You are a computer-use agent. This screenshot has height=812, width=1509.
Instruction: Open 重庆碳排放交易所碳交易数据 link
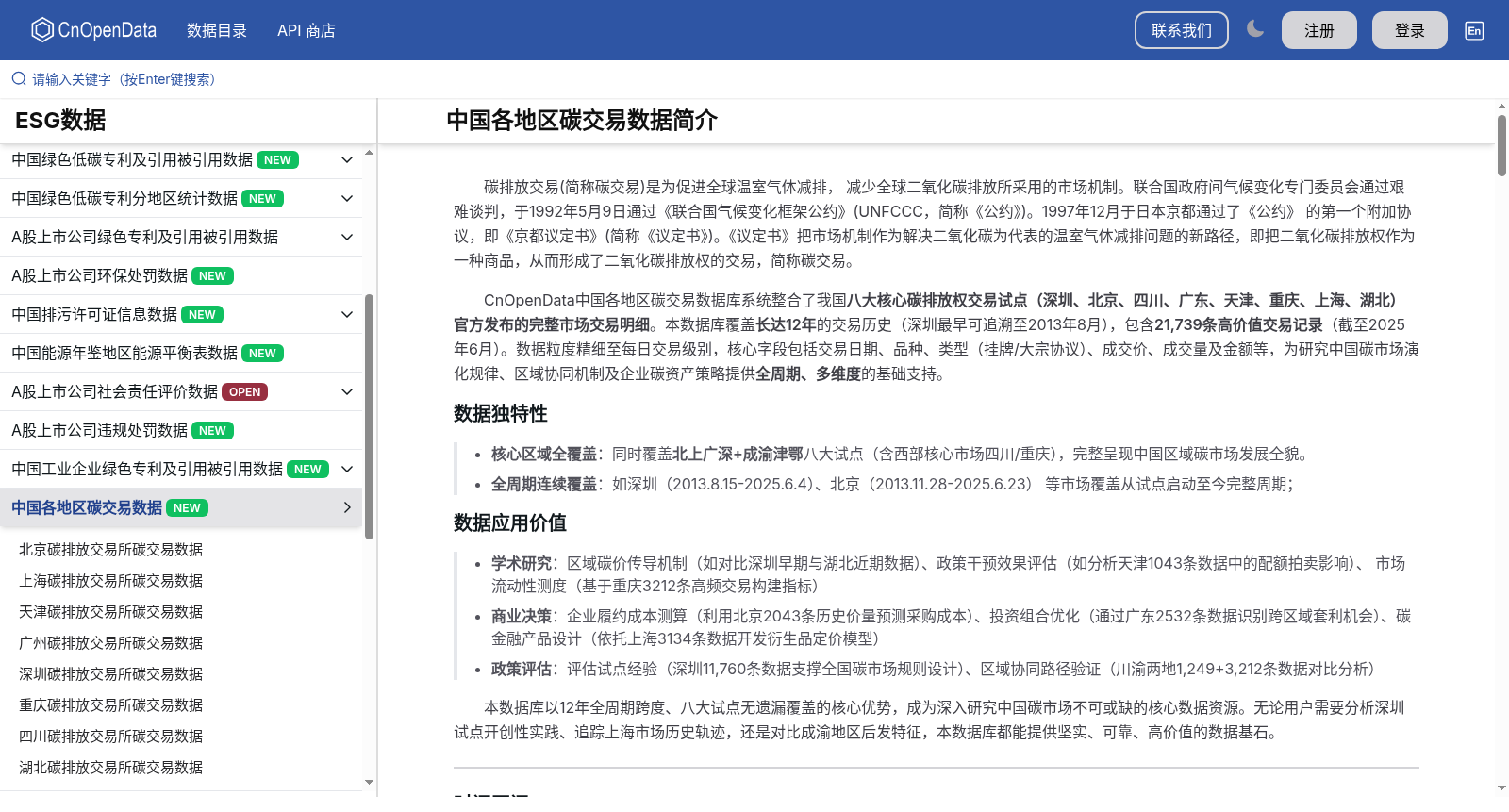tap(111, 705)
